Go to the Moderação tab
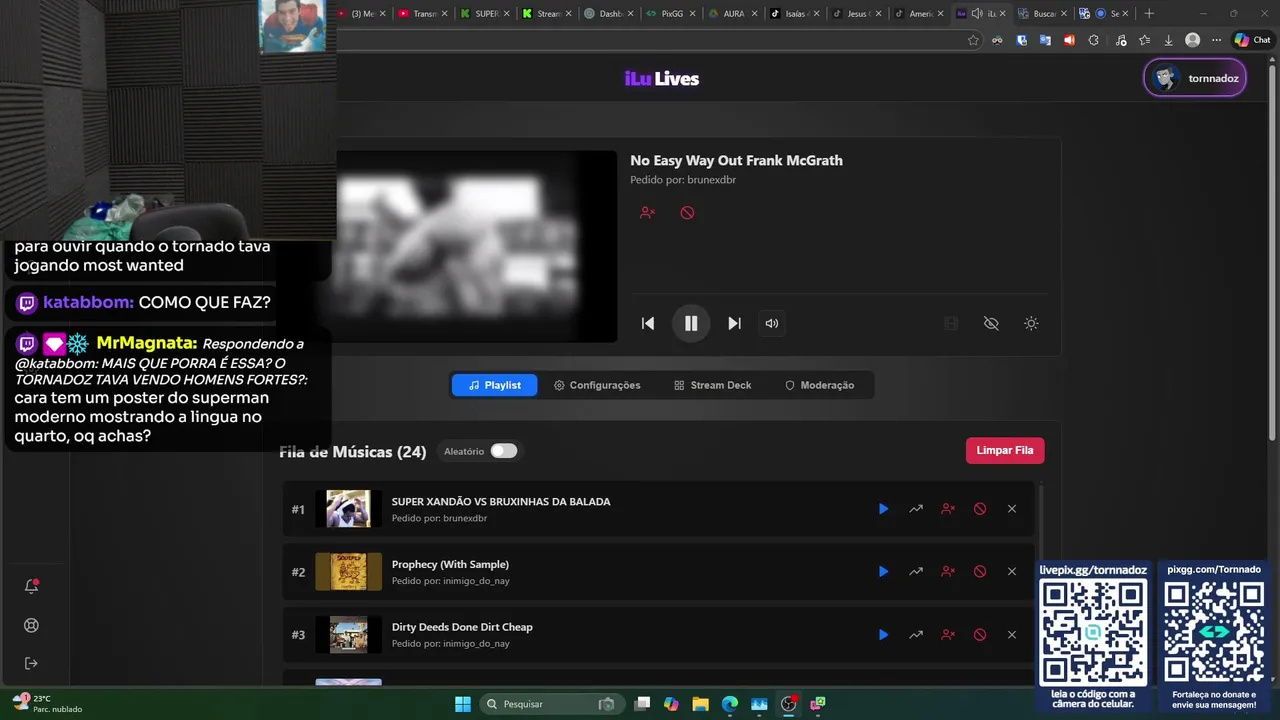 (819, 385)
